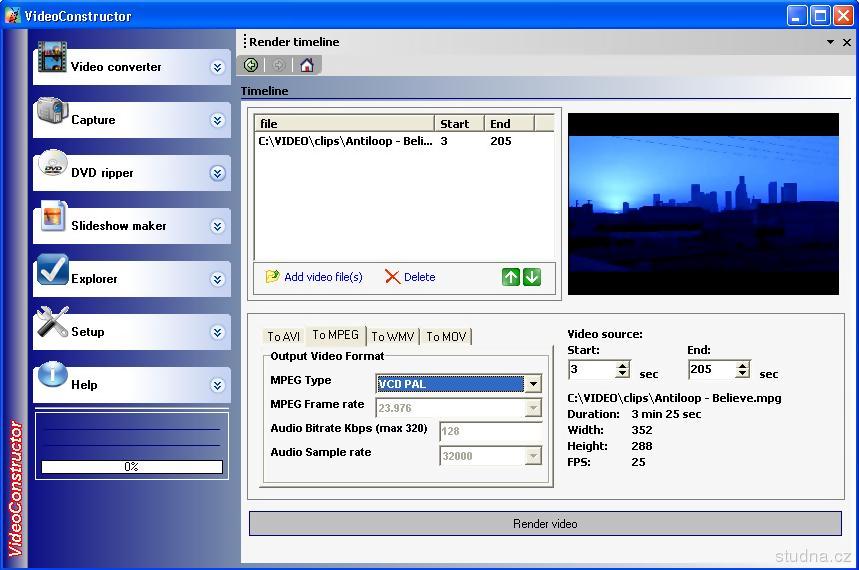859x570 pixels.
Task: Switch to the To WMV tab
Action: tap(392, 337)
